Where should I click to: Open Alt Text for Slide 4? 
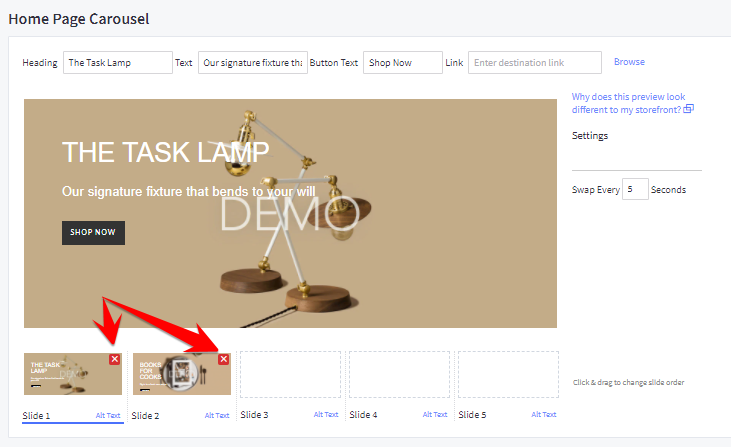tap(435, 414)
